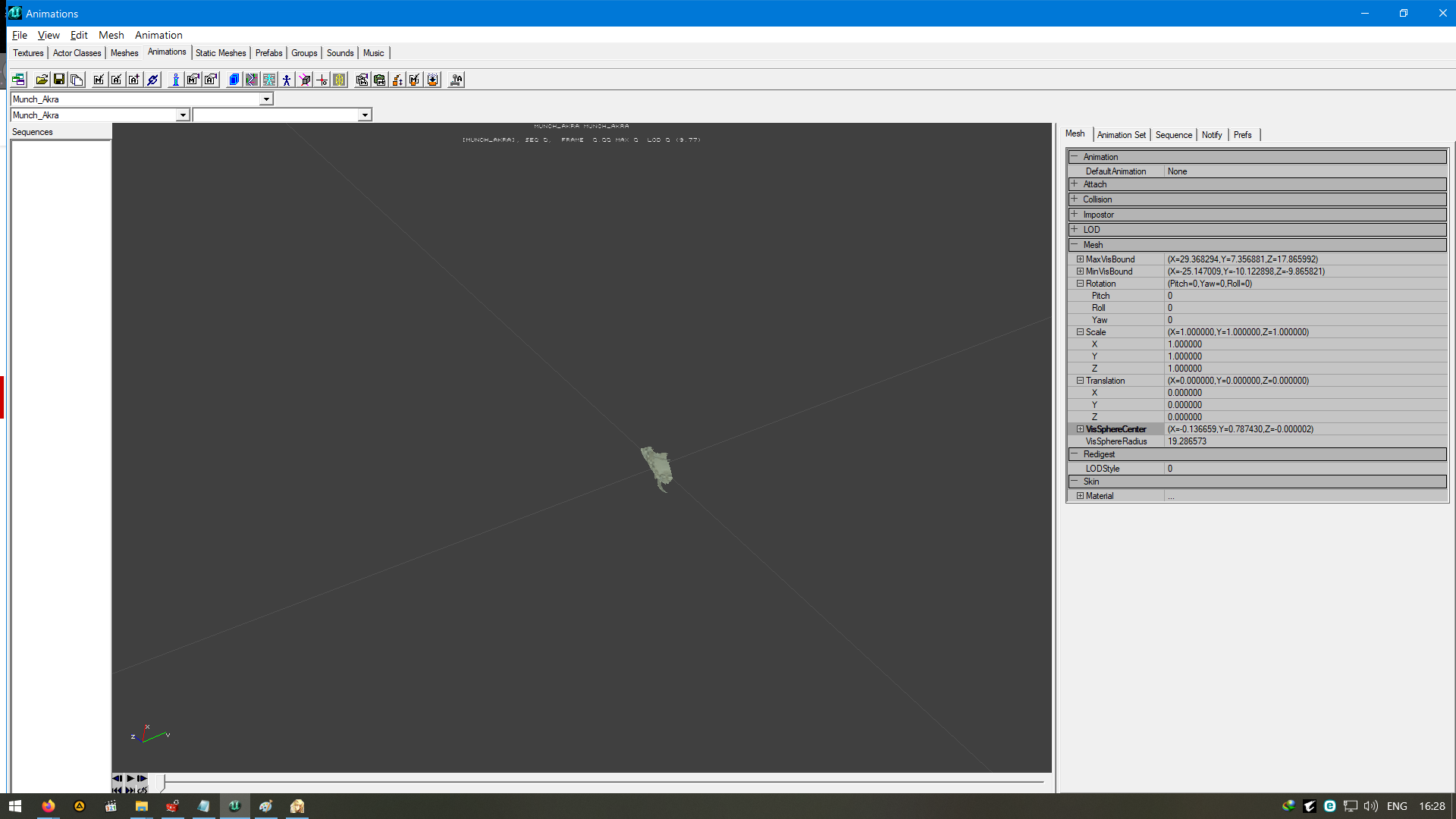Save the package using the floppy disk icon
The image size is (1456, 819).
pos(59,80)
